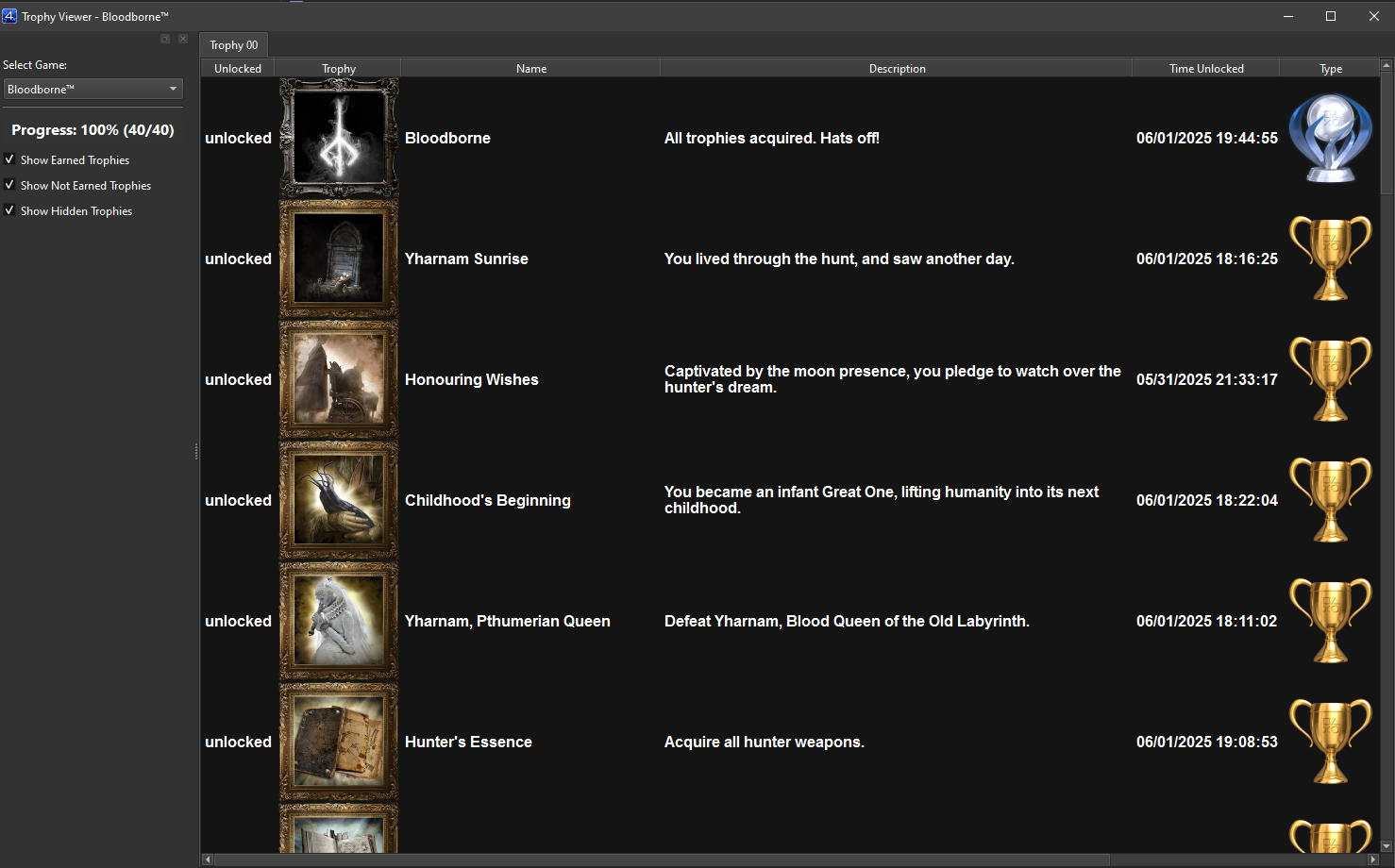Click gold trophy icon in Pthumerian Queen row
The image size is (1395, 868).
pyautogui.click(x=1331, y=621)
